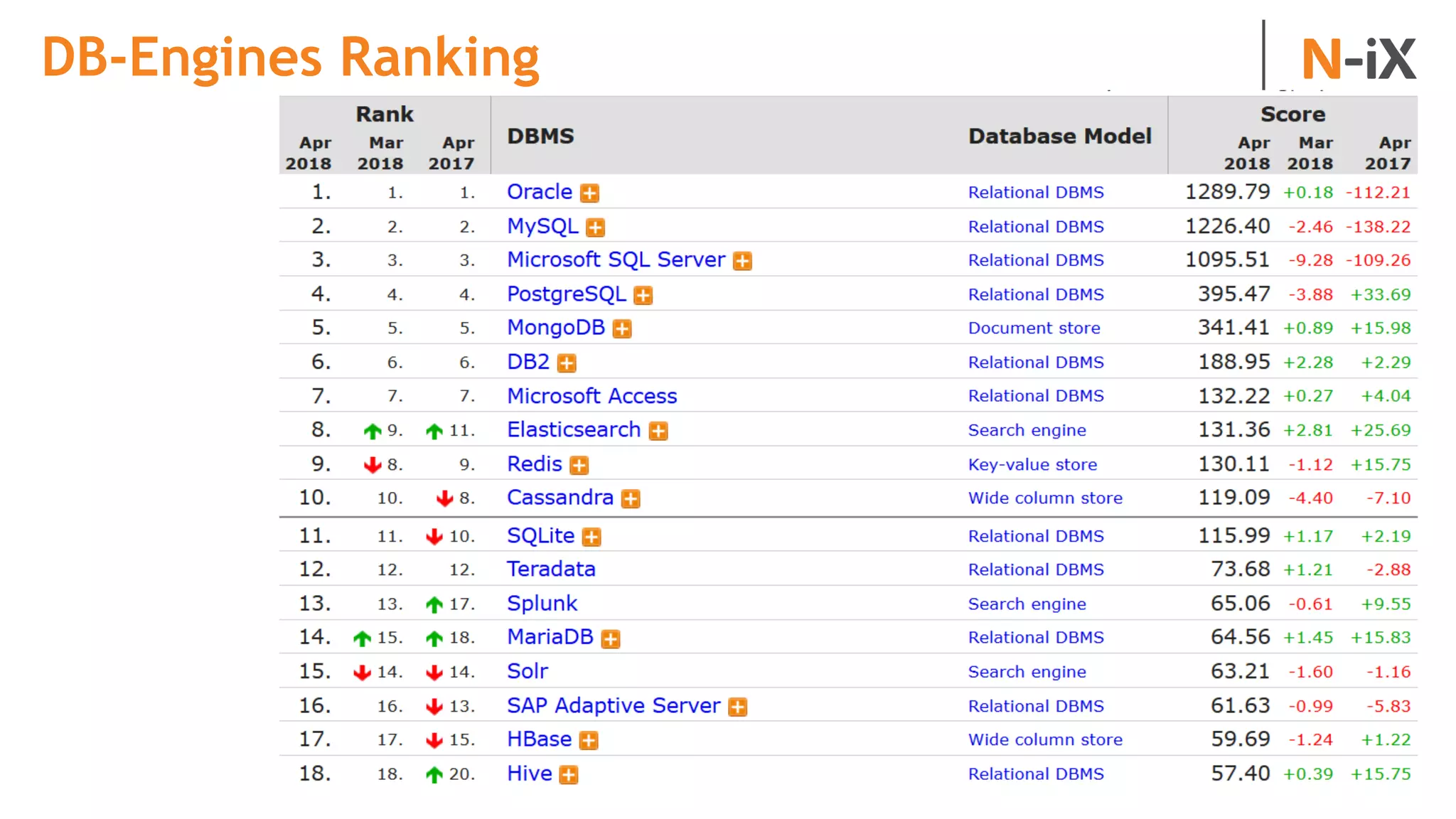Open the MariaDB link
The image size is (1456, 819).
[550, 637]
